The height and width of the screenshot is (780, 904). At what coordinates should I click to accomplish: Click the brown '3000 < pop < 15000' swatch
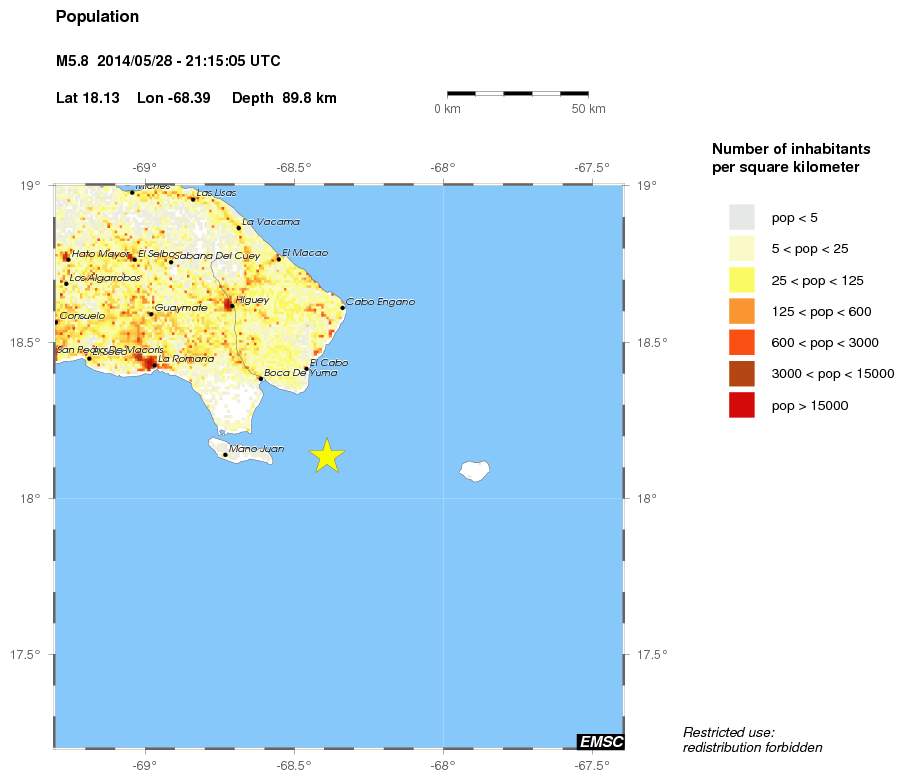click(x=741, y=374)
